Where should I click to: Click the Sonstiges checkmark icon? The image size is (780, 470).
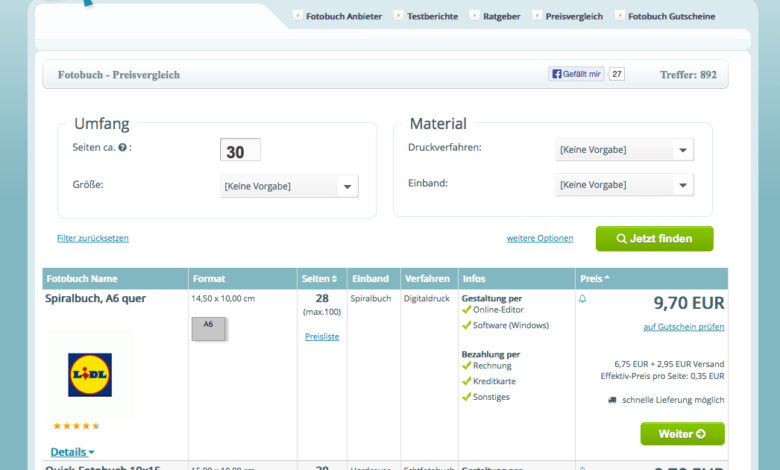(x=466, y=396)
